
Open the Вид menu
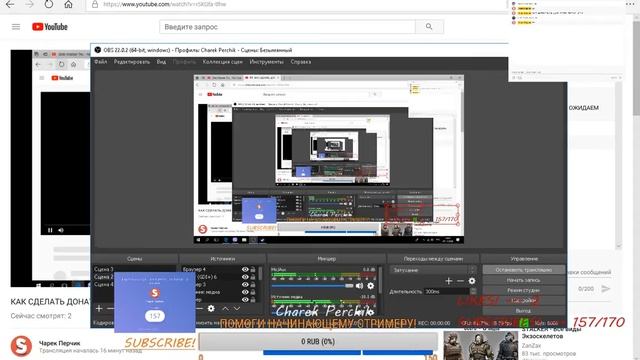161,62
